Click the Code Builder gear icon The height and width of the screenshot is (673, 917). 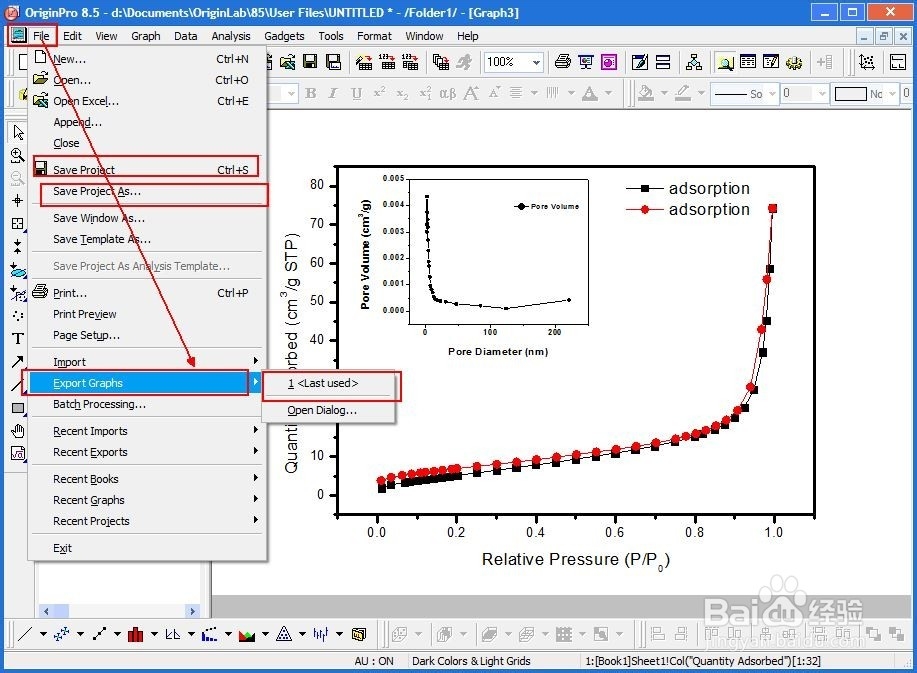point(794,61)
